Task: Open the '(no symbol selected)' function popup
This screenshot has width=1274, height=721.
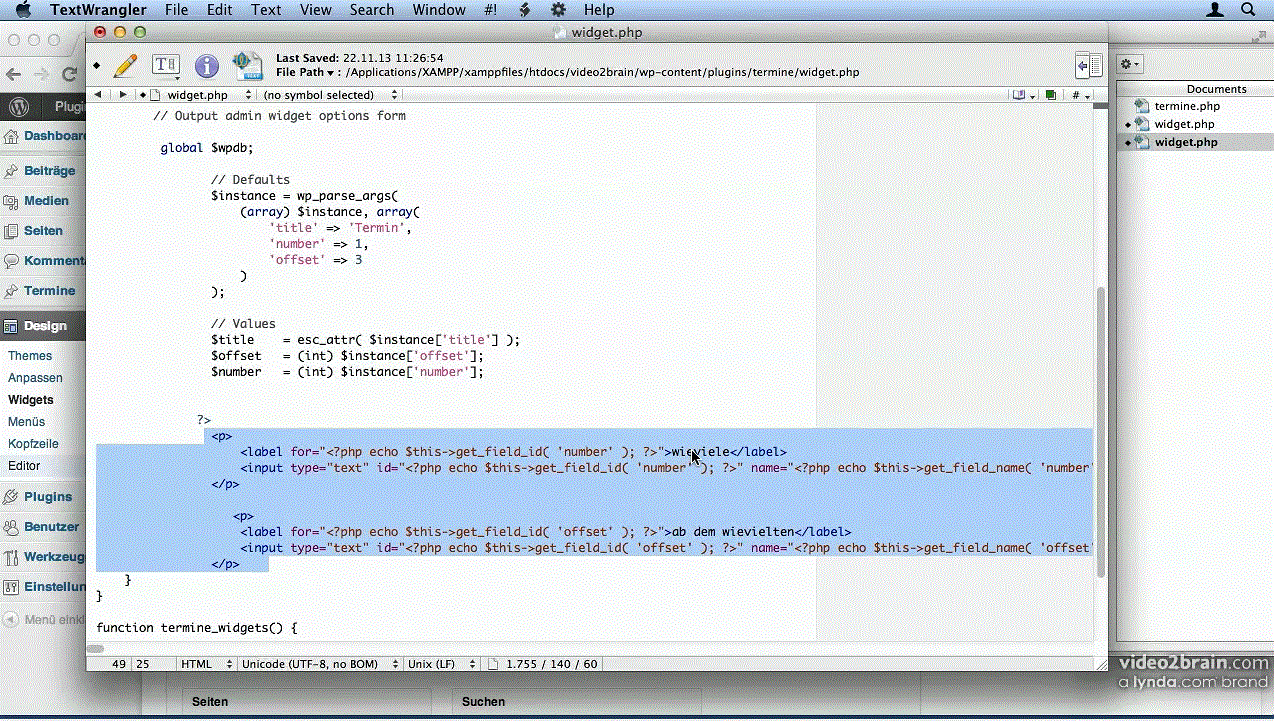Action: [330, 95]
